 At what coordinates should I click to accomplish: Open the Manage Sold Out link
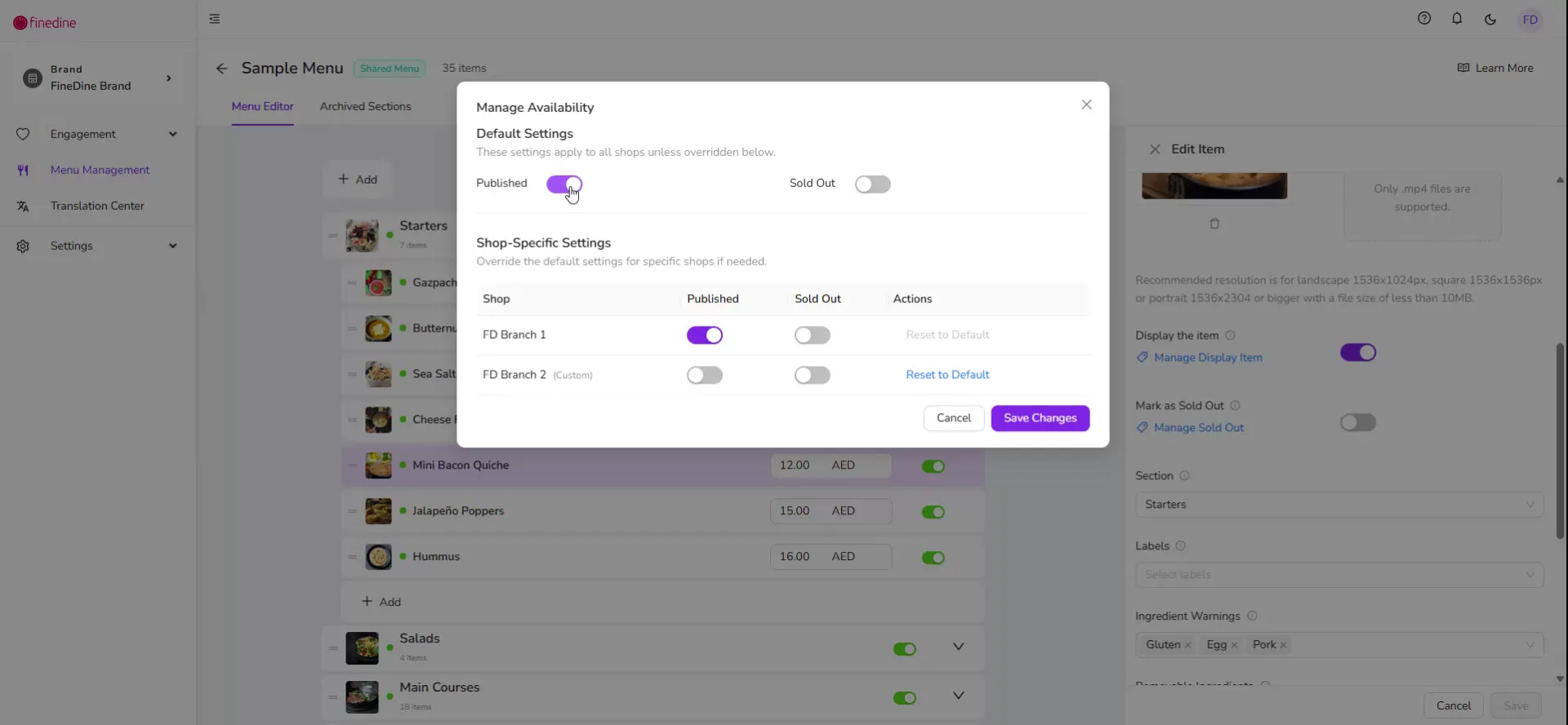coord(1199,428)
